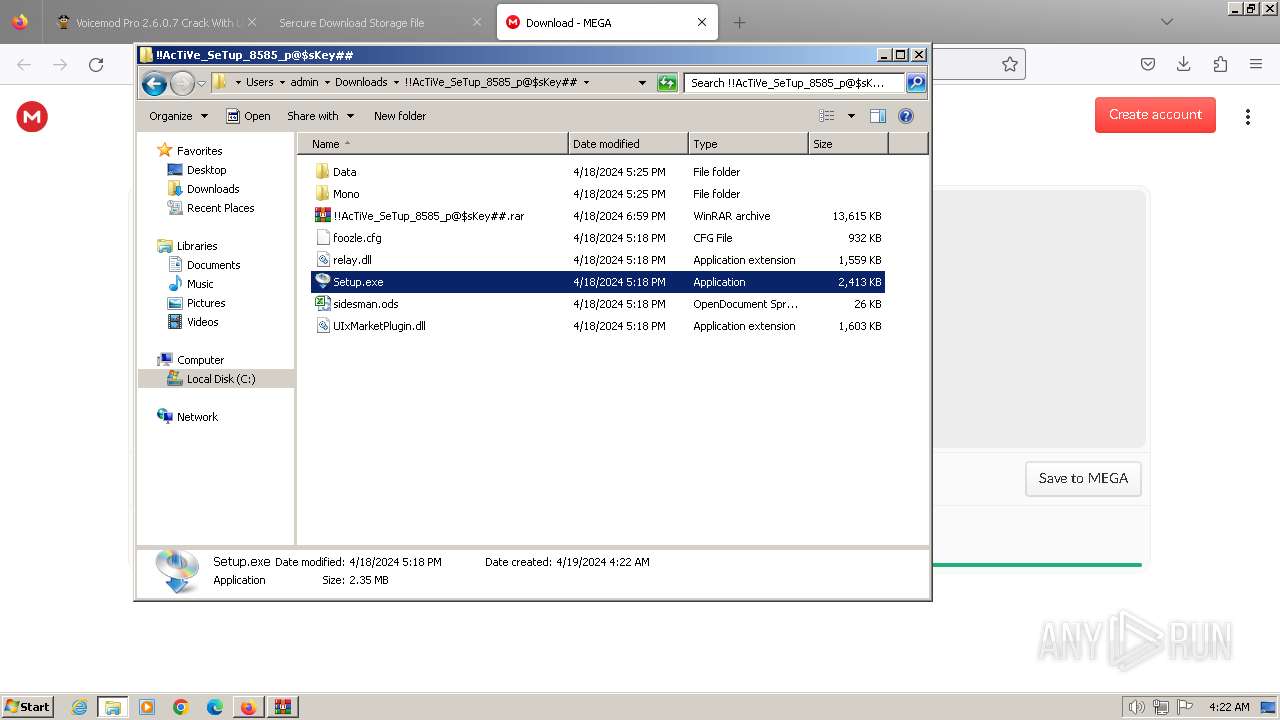Click the Explorer Forward navigation arrow
This screenshot has width=1280, height=720.
(182, 83)
